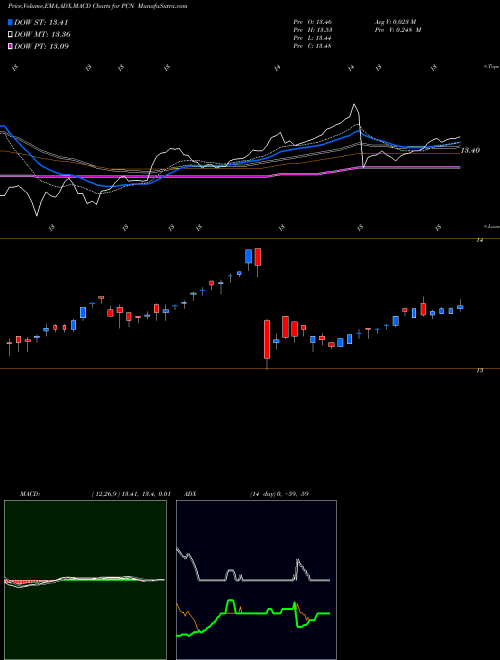Click the white DOW MT legend swatch
The width and height of the screenshot is (500, 660).
[x=11, y=35]
